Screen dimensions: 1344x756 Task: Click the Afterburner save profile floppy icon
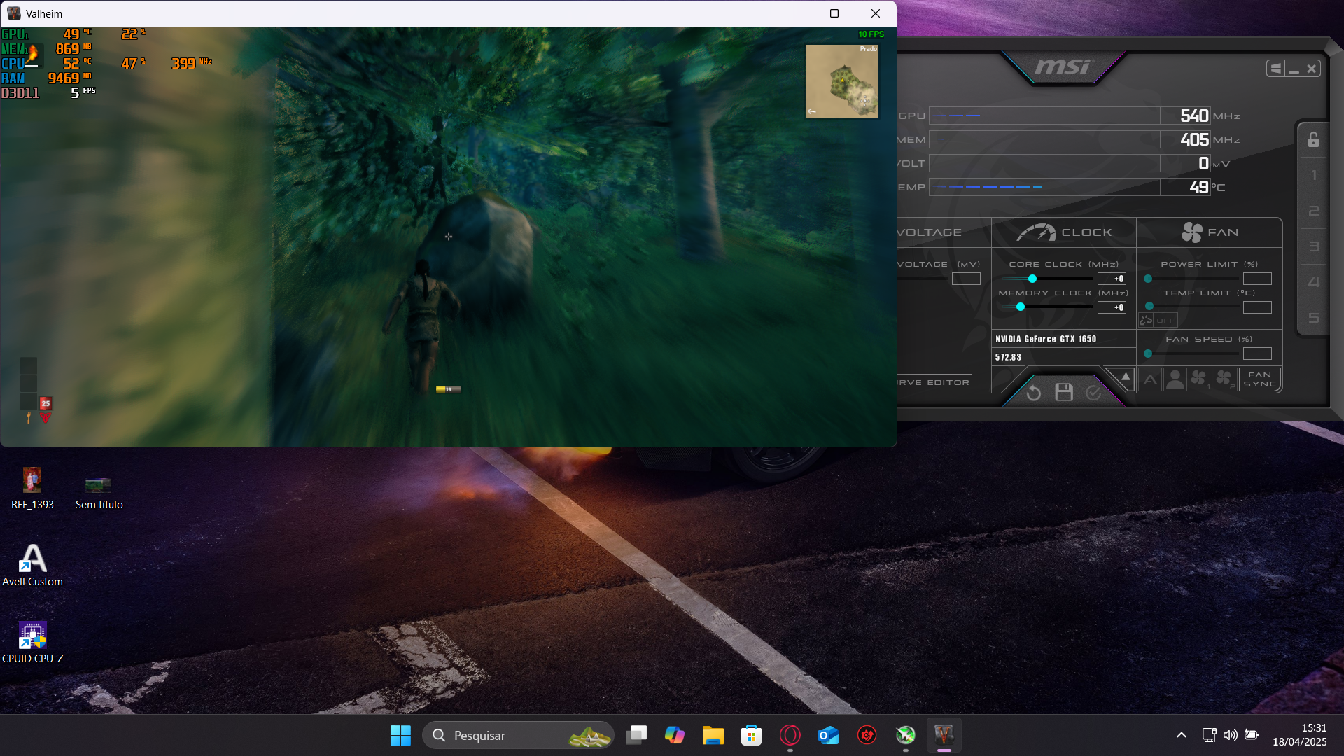pos(1064,392)
